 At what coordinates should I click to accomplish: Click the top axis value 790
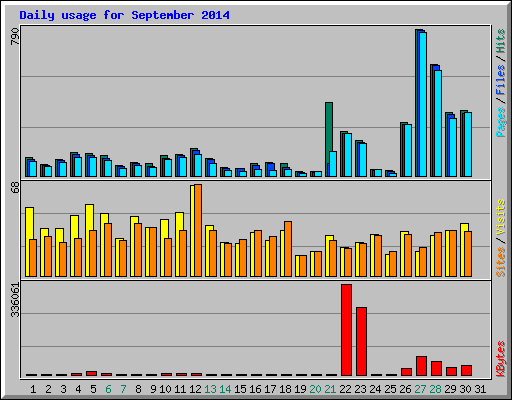coord(15,37)
